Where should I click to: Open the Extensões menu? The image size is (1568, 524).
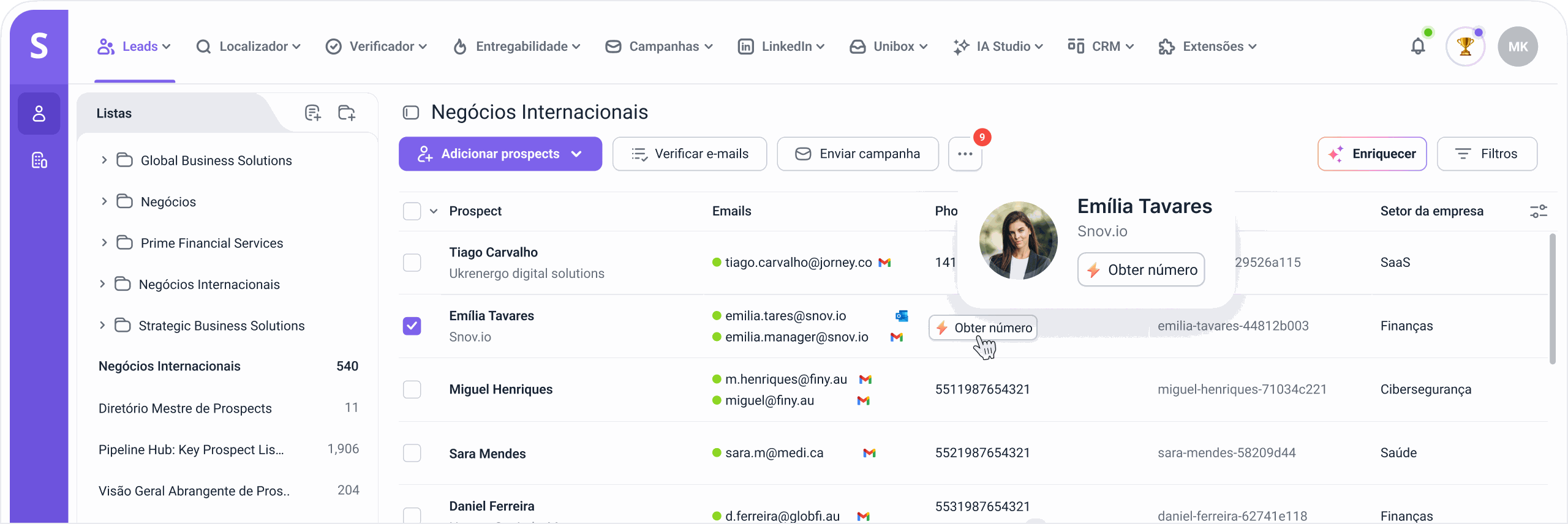point(1208,47)
